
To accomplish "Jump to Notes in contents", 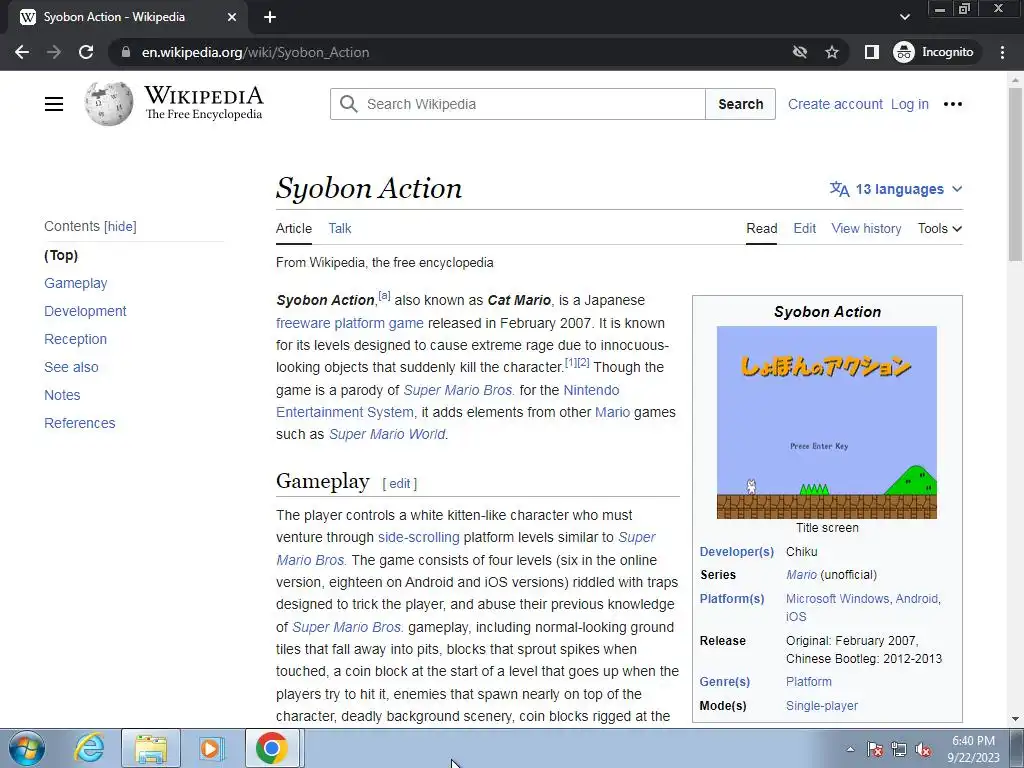I will pyautogui.click(x=62, y=396).
